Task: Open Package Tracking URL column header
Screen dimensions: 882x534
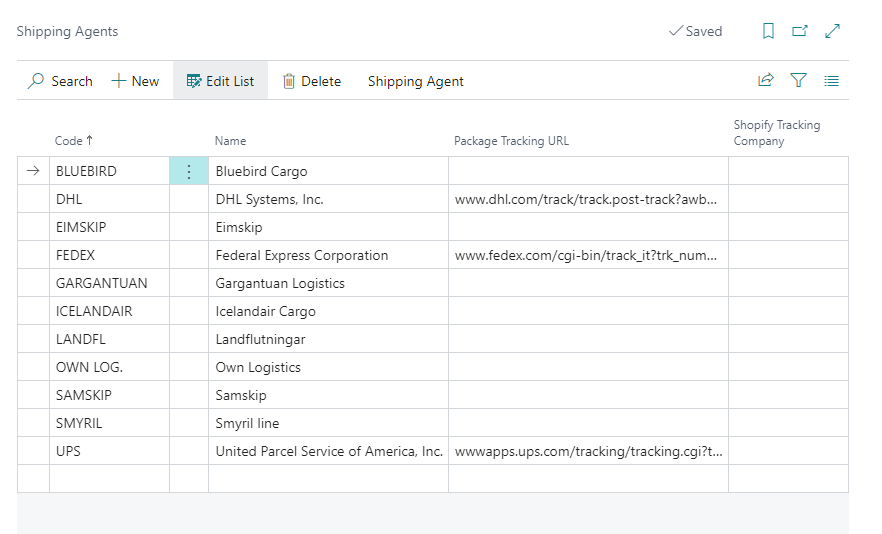Action: click(511, 141)
